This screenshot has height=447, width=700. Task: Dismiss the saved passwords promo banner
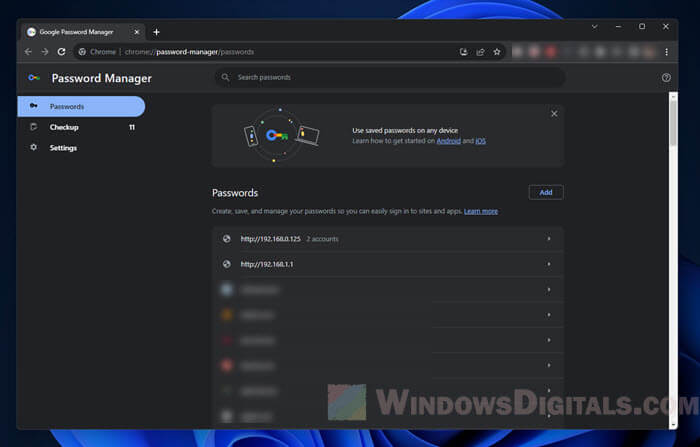554,114
